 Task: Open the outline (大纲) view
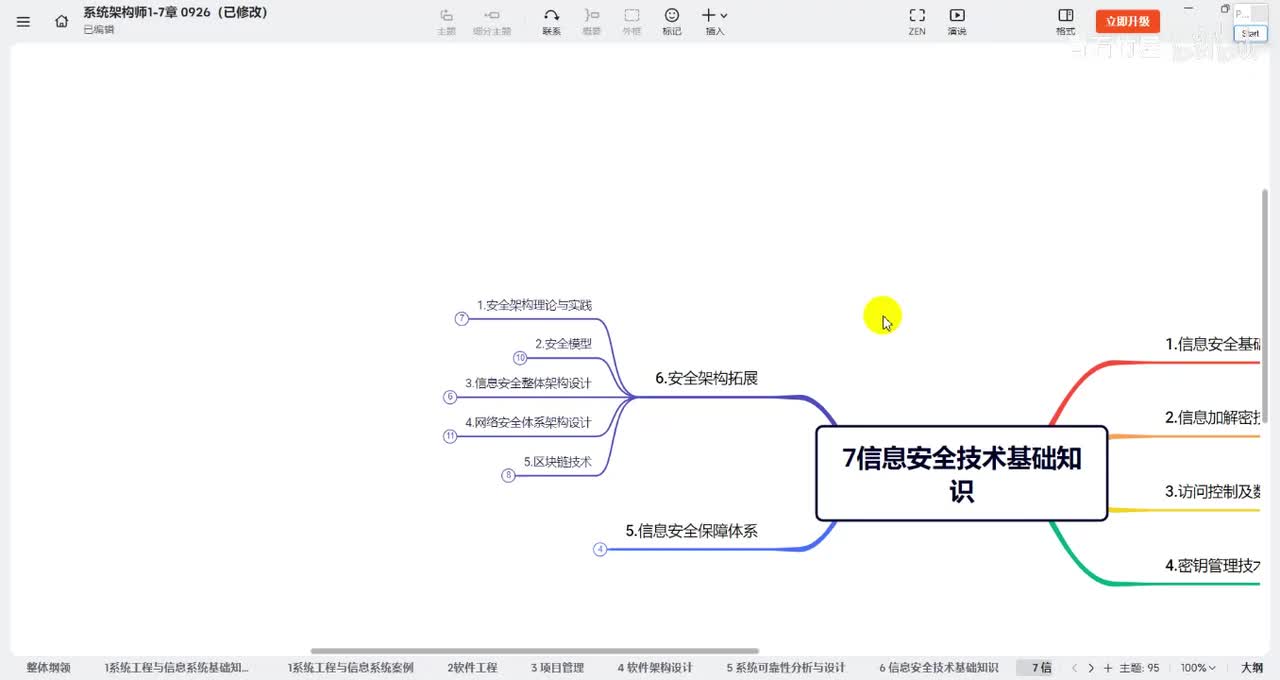point(1252,668)
